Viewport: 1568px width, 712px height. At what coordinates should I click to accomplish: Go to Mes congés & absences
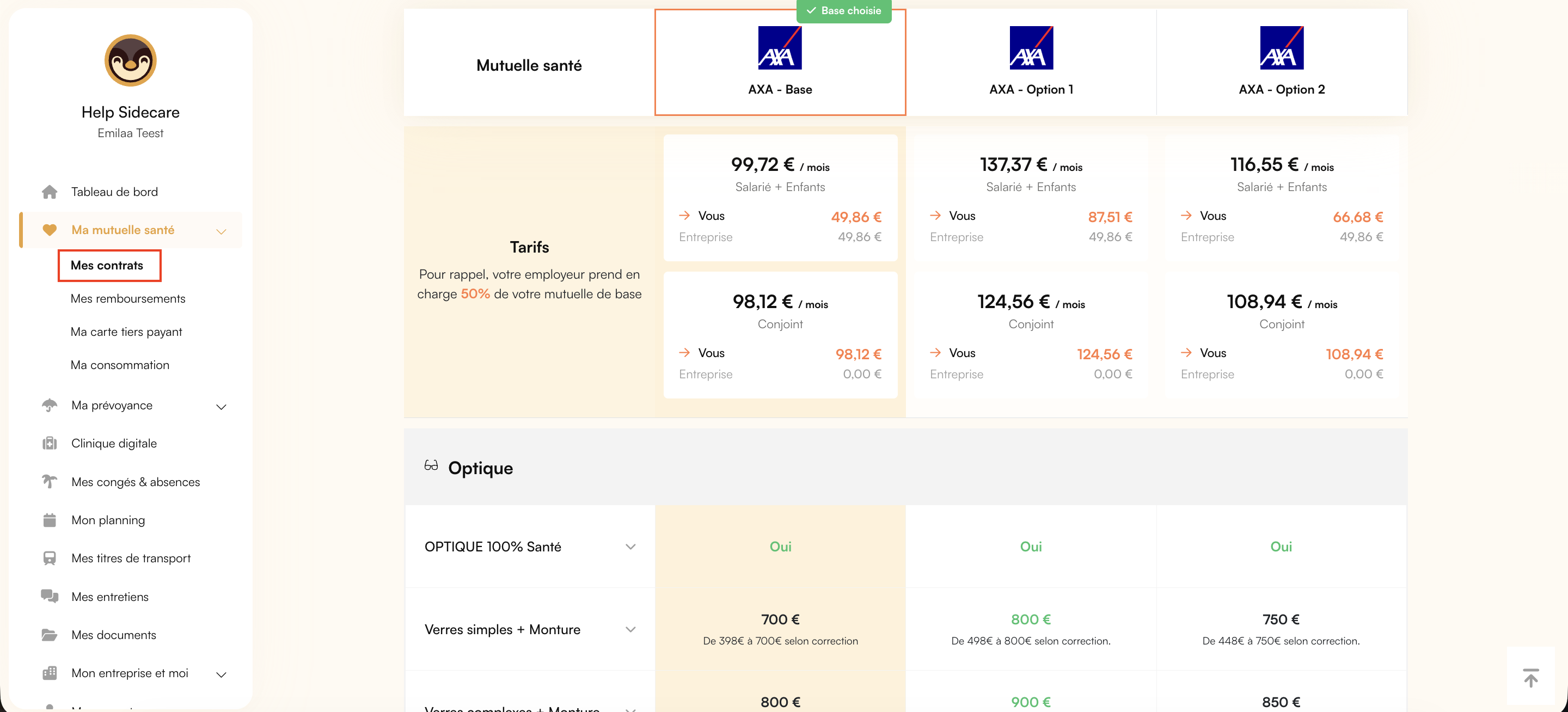click(136, 482)
